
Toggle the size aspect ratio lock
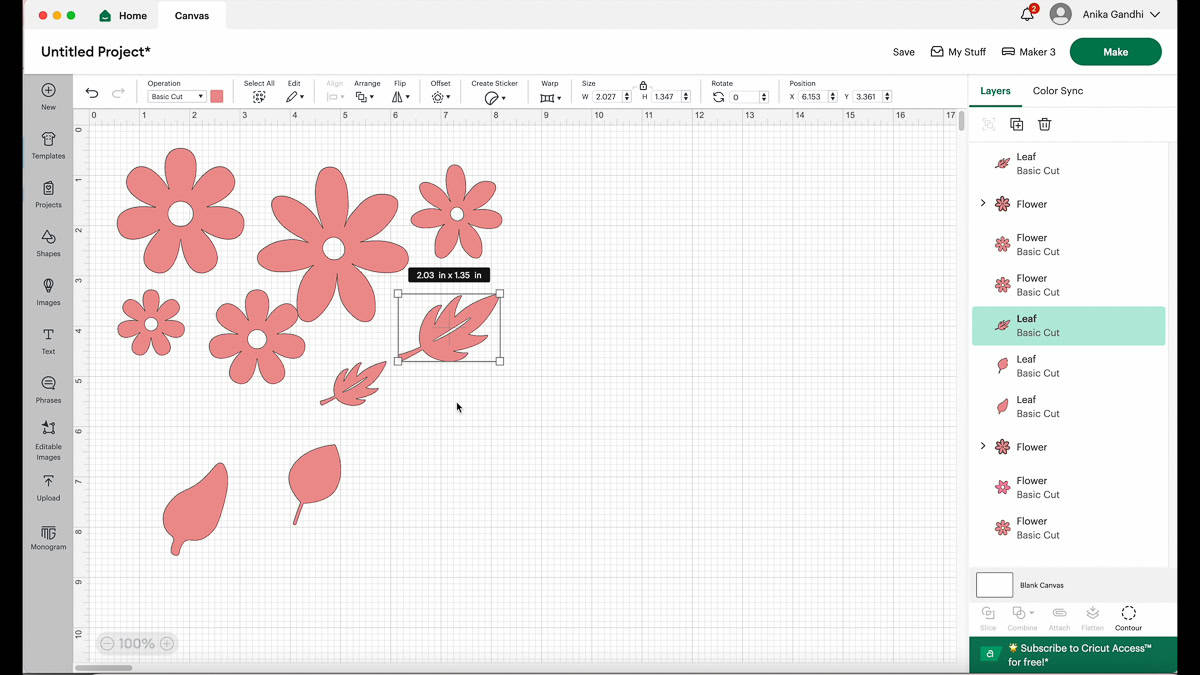(643, 85)
